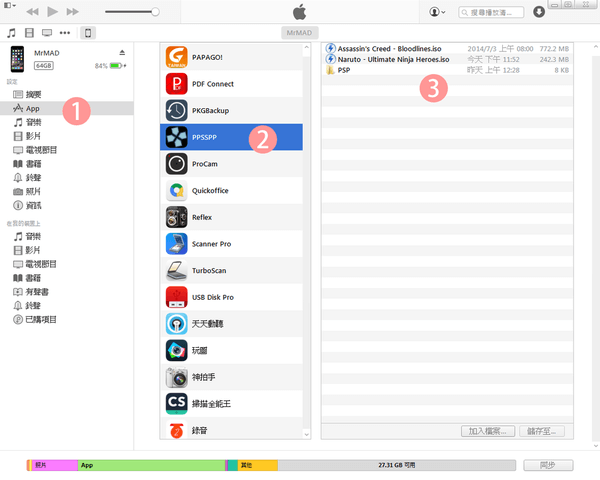600x480 pixels.
Task: Click the Music library icon in toolbar
Action: pos(11,33)
